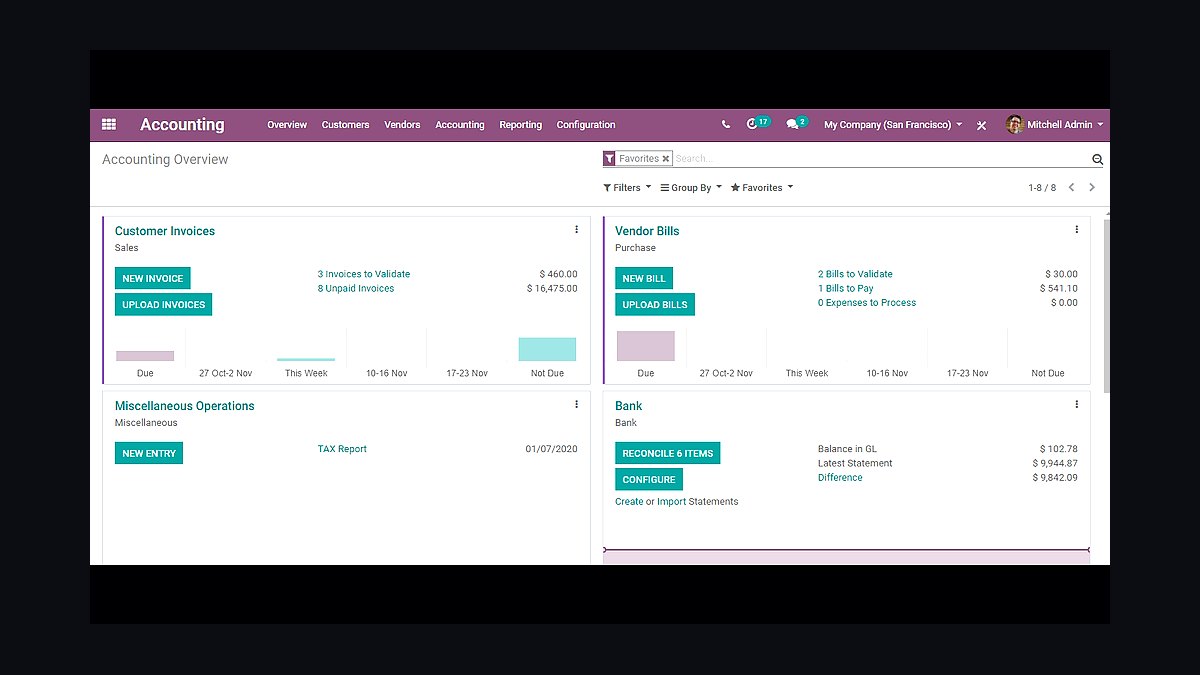Click the Bank CONFIGURE button
Image resolution: width=1200 pixels, height=675 pixels.
tap(649, 479)
